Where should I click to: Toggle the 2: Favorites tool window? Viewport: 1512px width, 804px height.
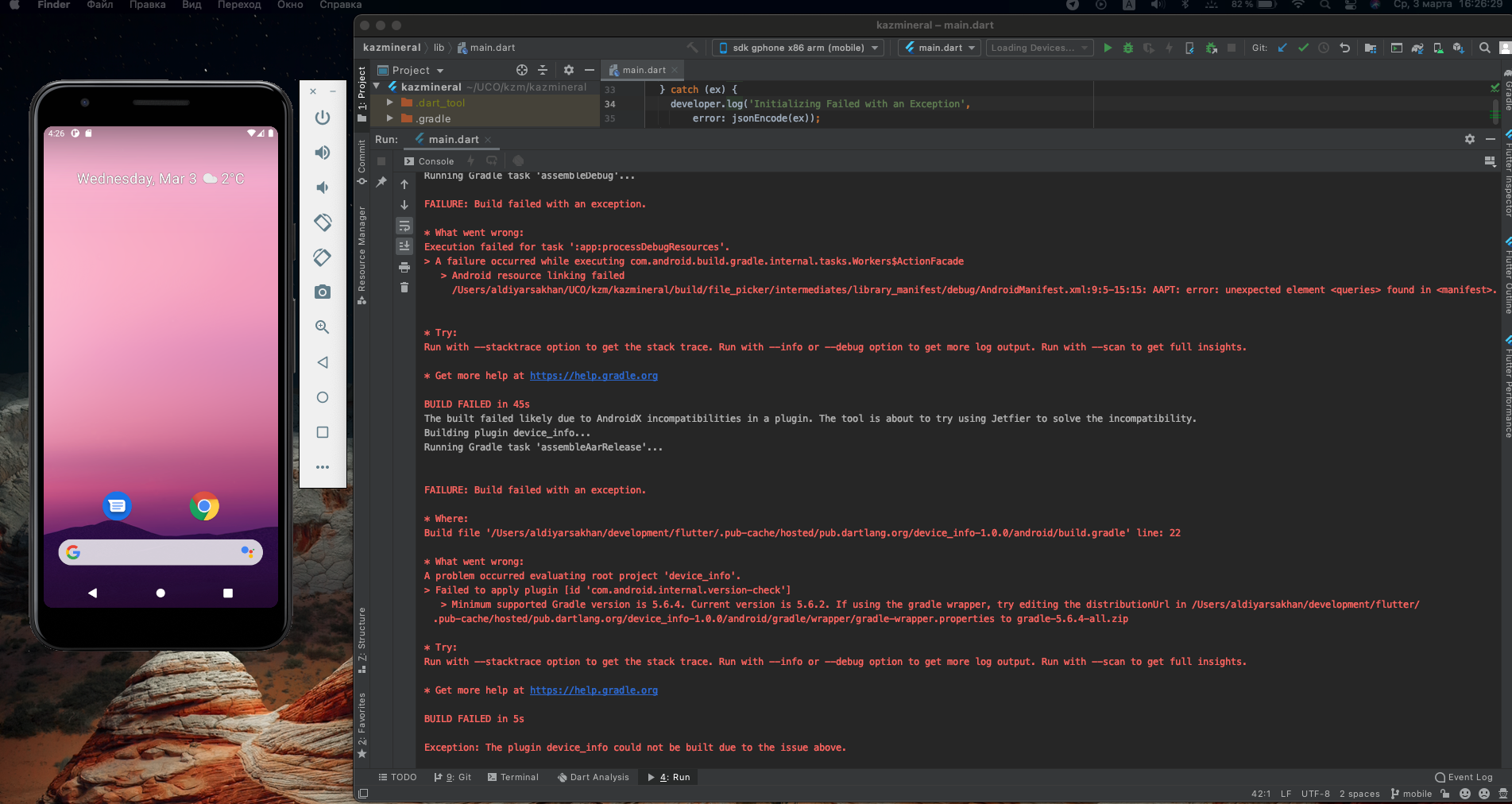point(362,725)
